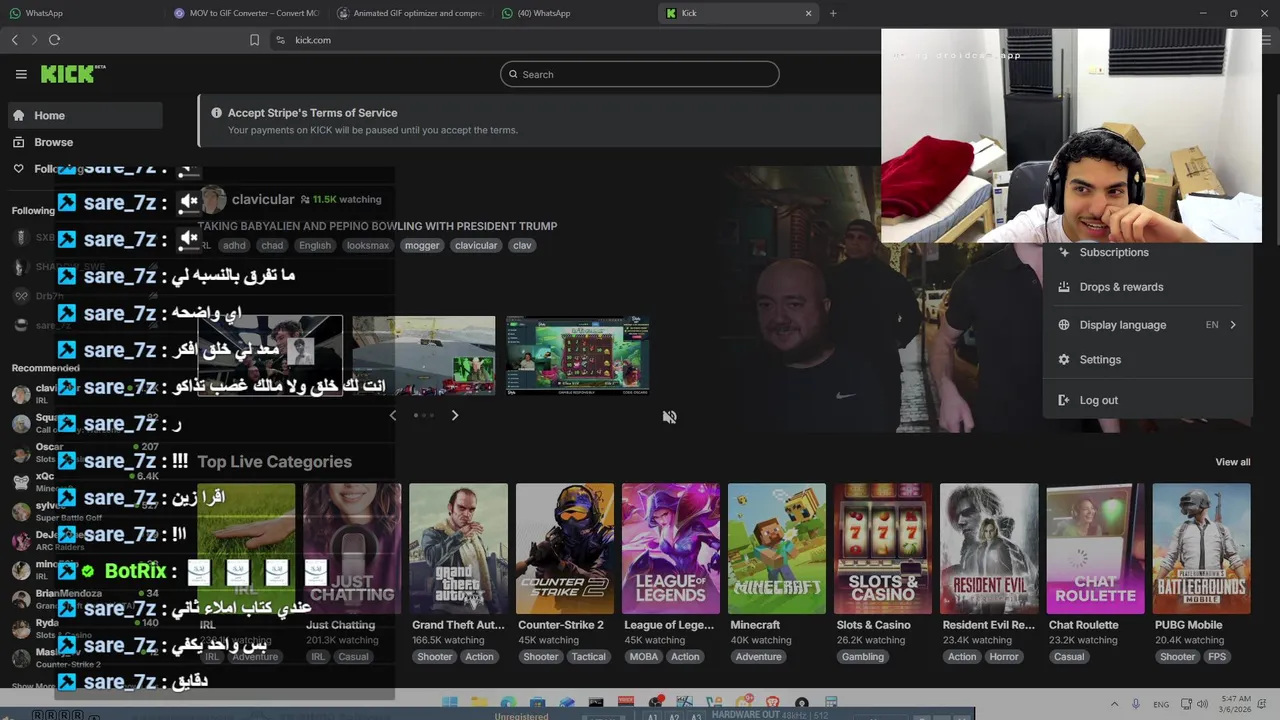Show hidden system tray icons
This screenshot has height=720, width=1280.
(x=1114, y=704)
